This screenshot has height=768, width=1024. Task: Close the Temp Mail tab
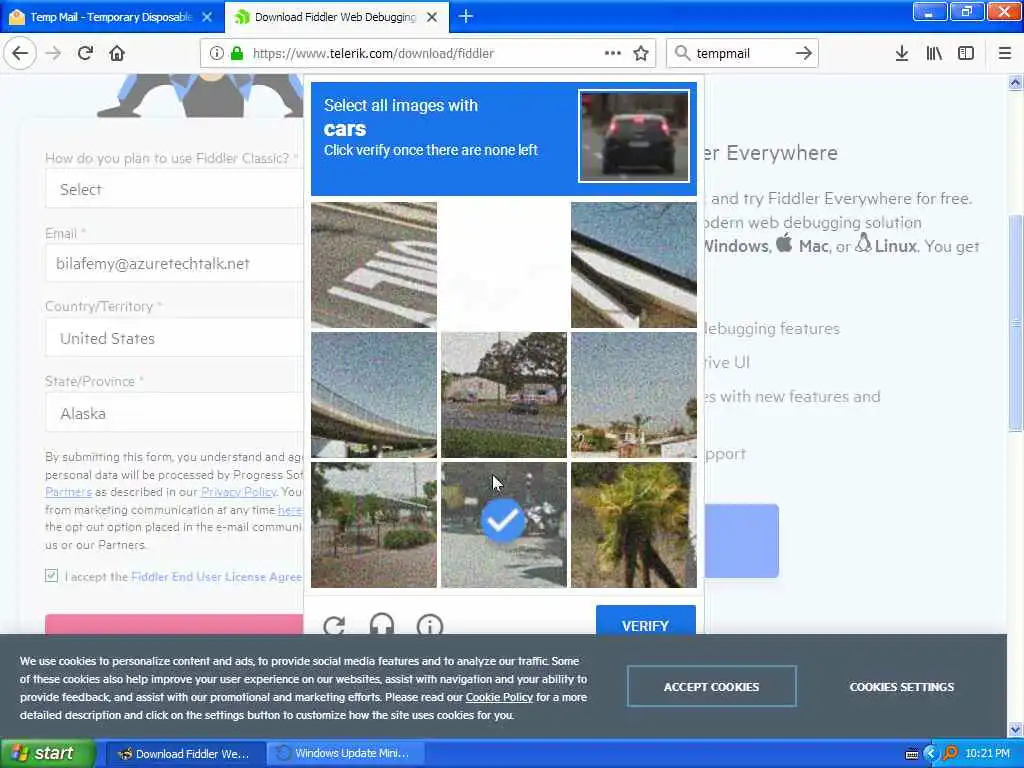[207, 17]
